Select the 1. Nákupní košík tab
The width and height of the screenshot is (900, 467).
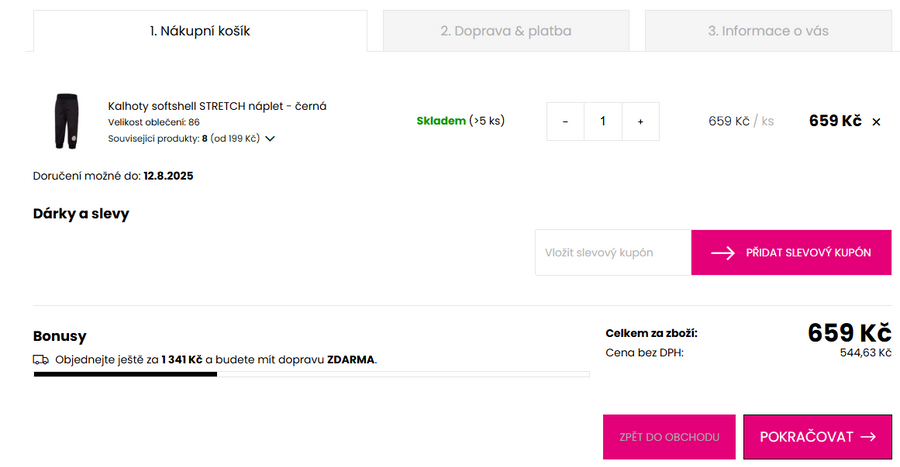point(200,31)
